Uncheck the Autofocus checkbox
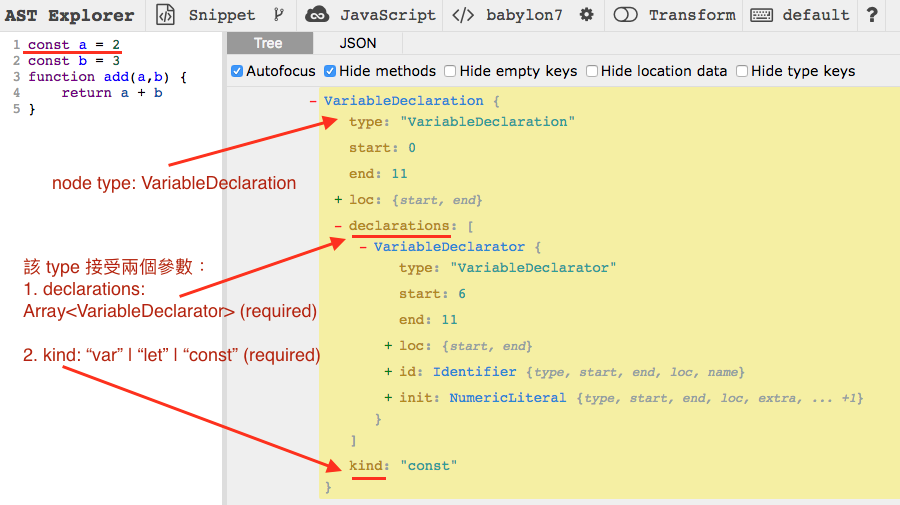 237,71
